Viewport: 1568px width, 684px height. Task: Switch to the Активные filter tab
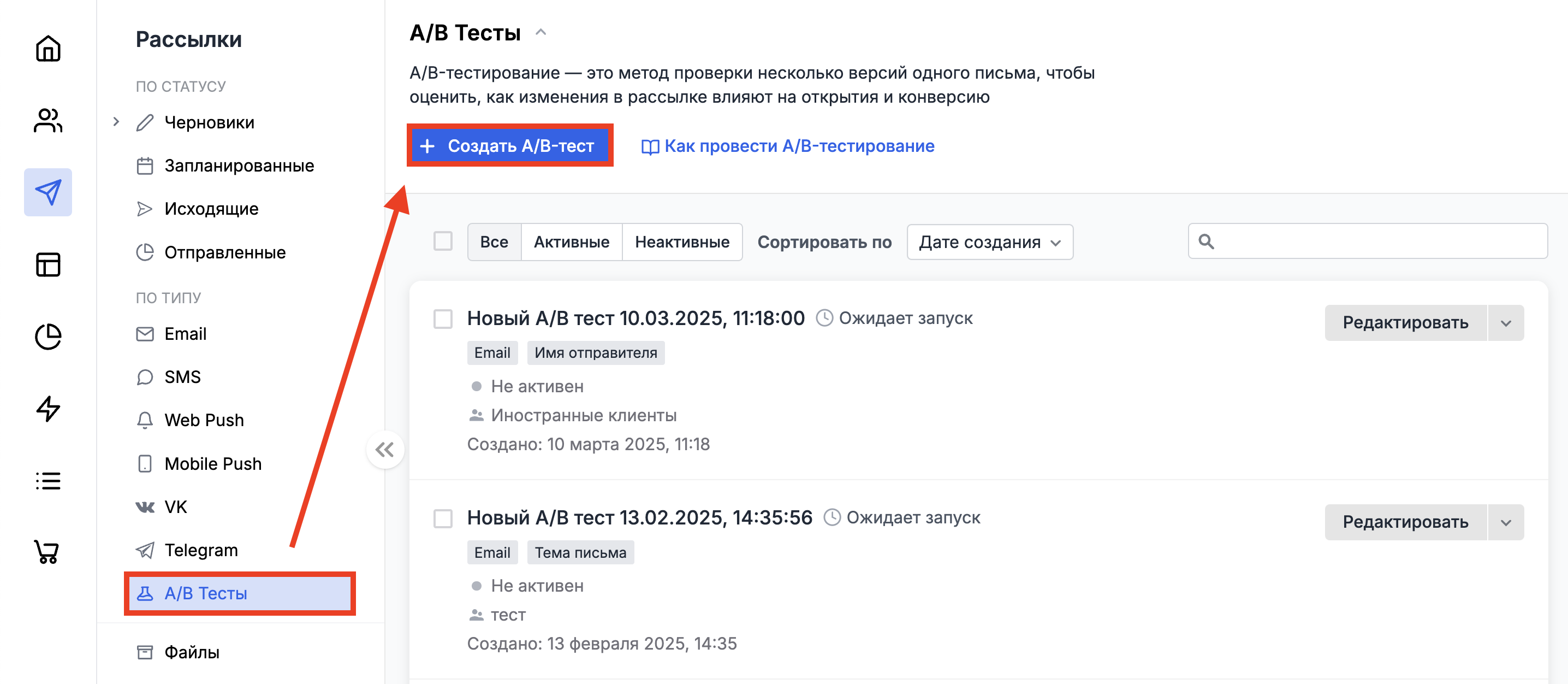571,242
